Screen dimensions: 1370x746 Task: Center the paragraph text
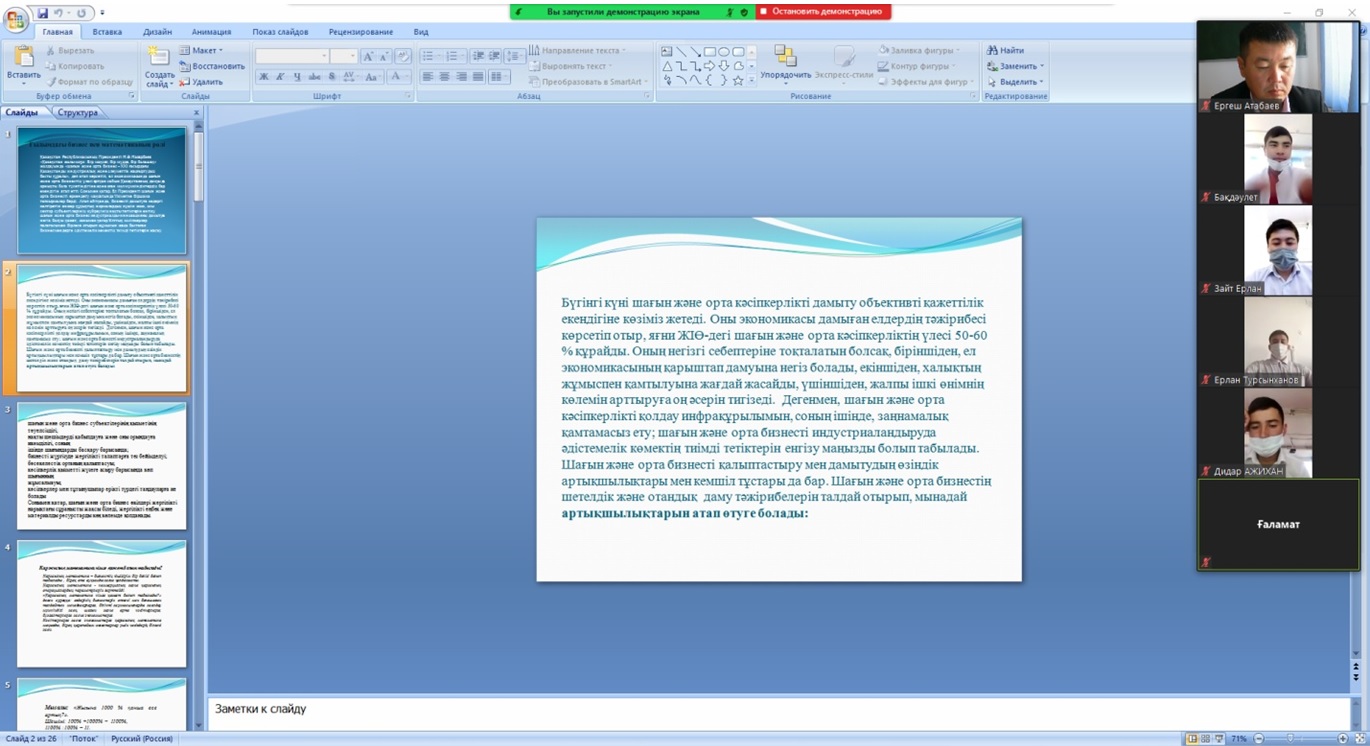point(445,77)
